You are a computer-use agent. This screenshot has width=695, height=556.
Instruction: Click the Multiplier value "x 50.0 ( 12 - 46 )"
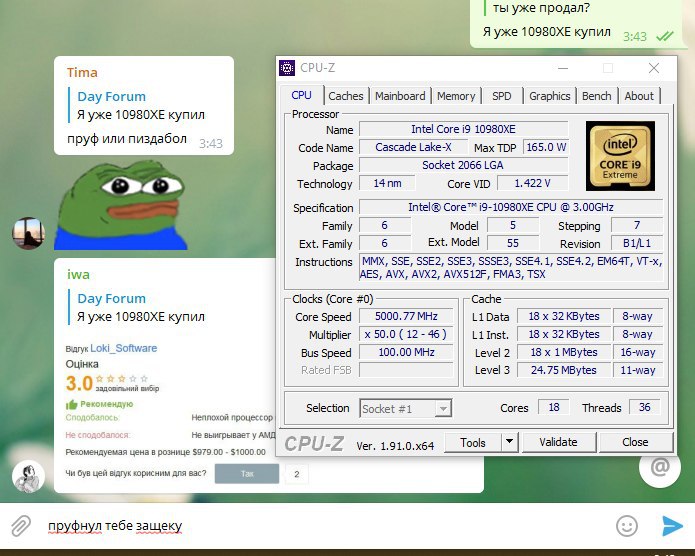click(x=406, y=334)
